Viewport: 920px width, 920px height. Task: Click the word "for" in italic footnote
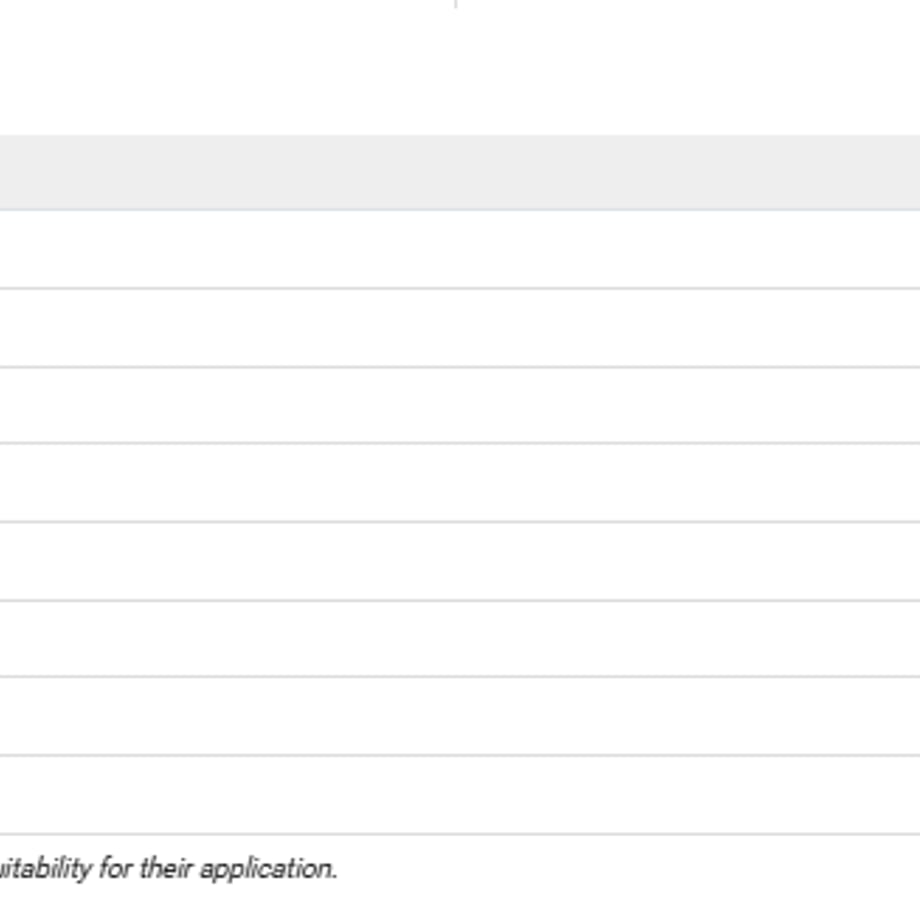coord(115,868)
